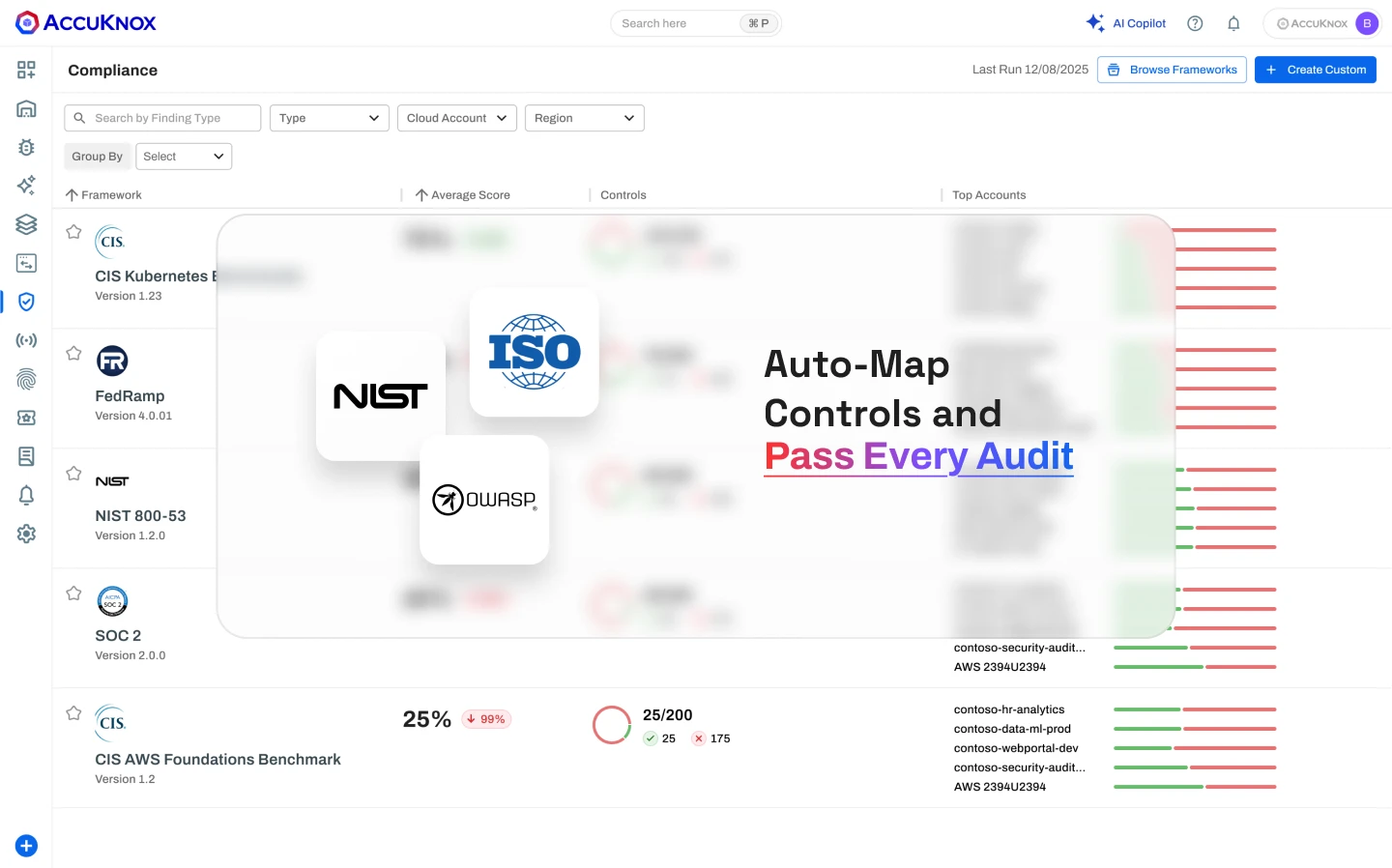
Task: Click the contoso-hr-analytics progress bar
Action: coord(1195,709)
